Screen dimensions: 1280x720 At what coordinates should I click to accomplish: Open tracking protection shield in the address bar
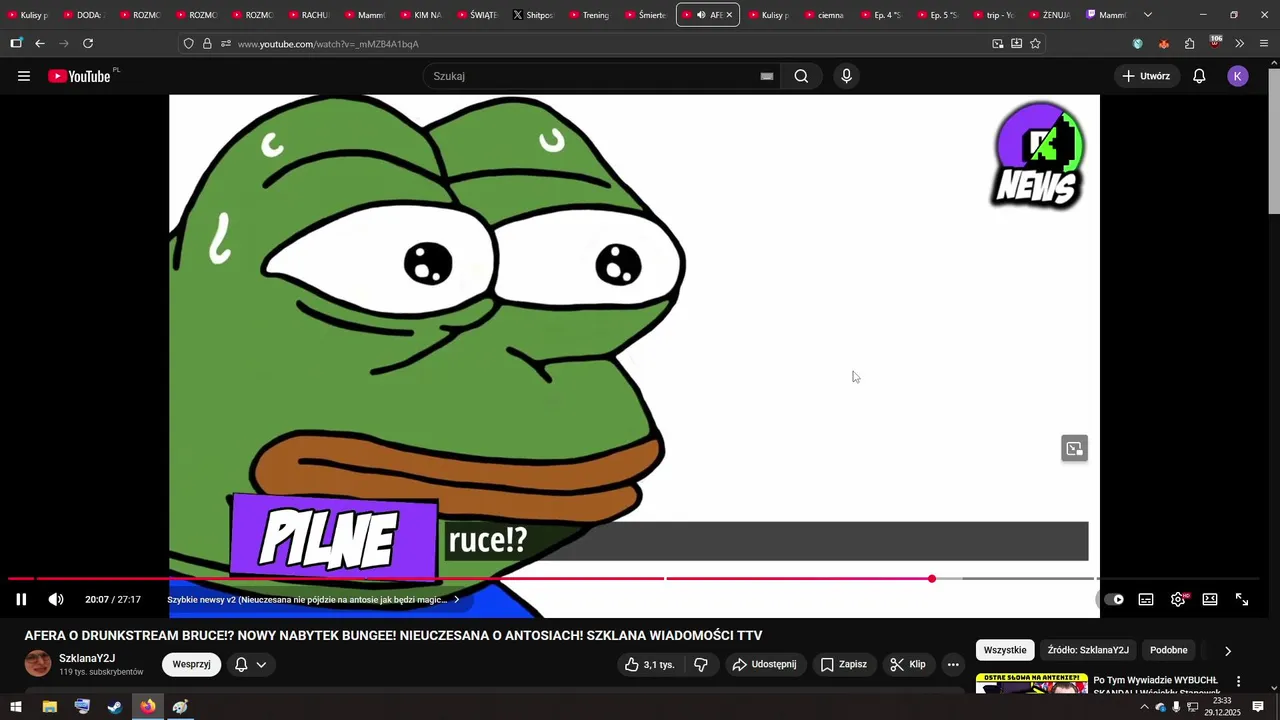188,44
